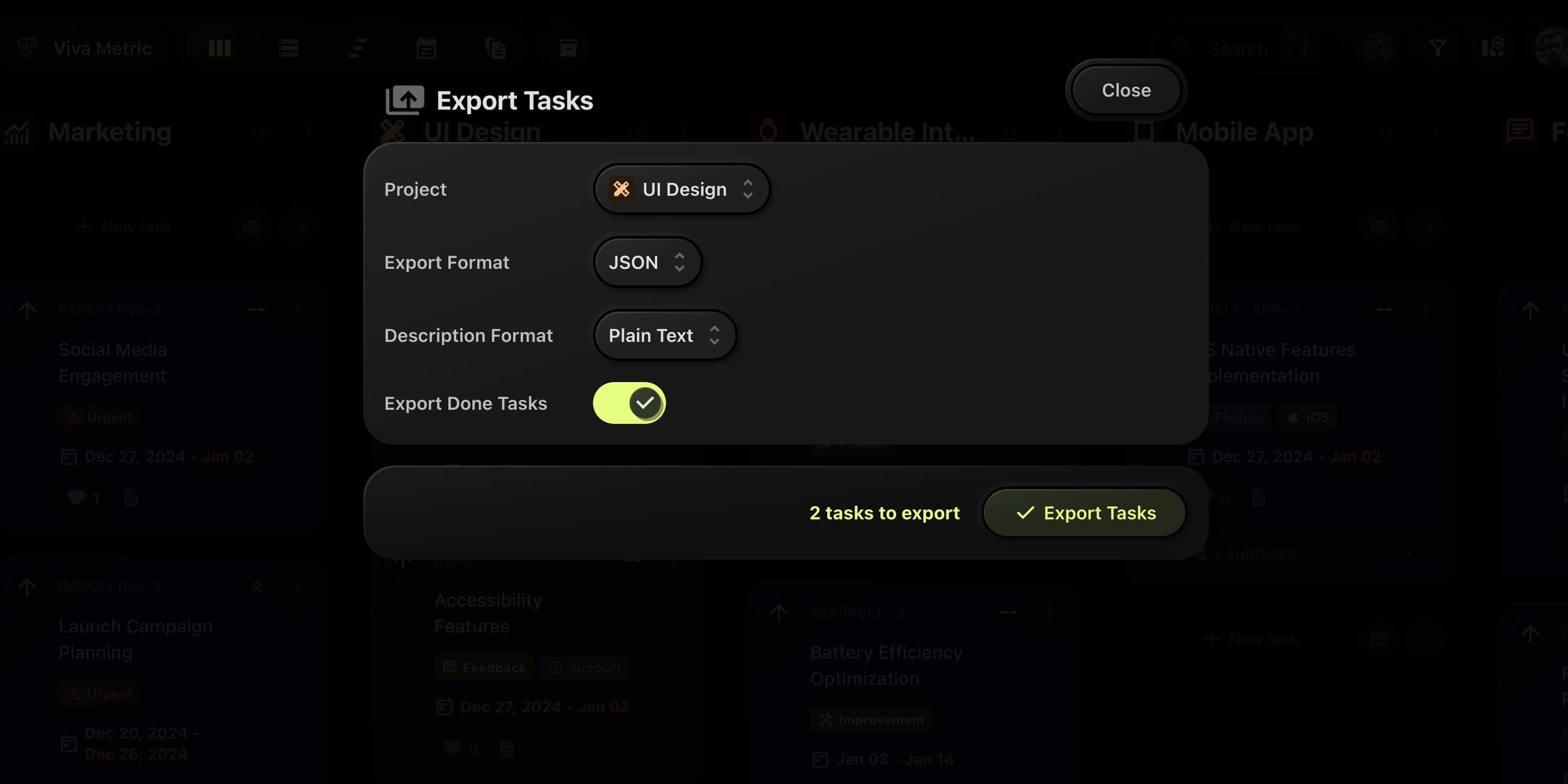The image size is (1568, 784).
Task: Click the Export Tasks header icon
Action: point(404,100)
